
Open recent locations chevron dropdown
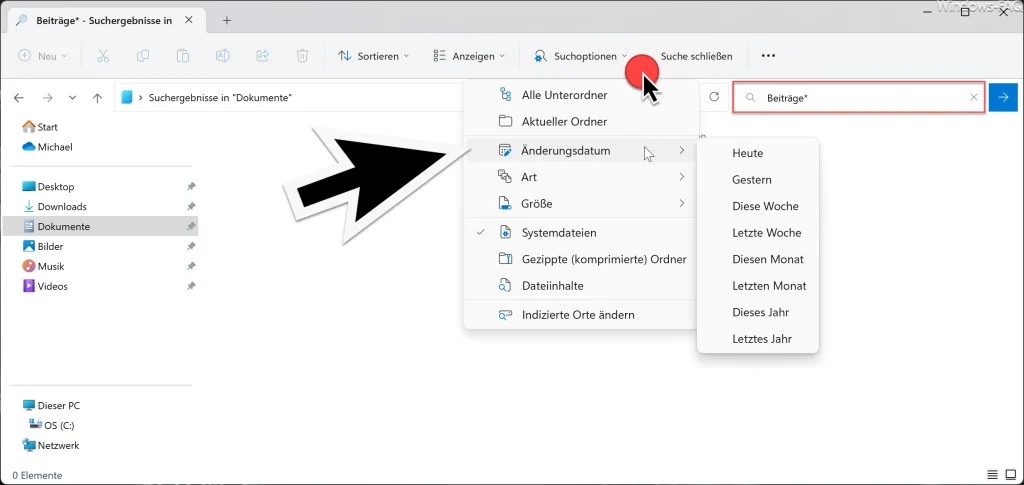coord(72,98)
